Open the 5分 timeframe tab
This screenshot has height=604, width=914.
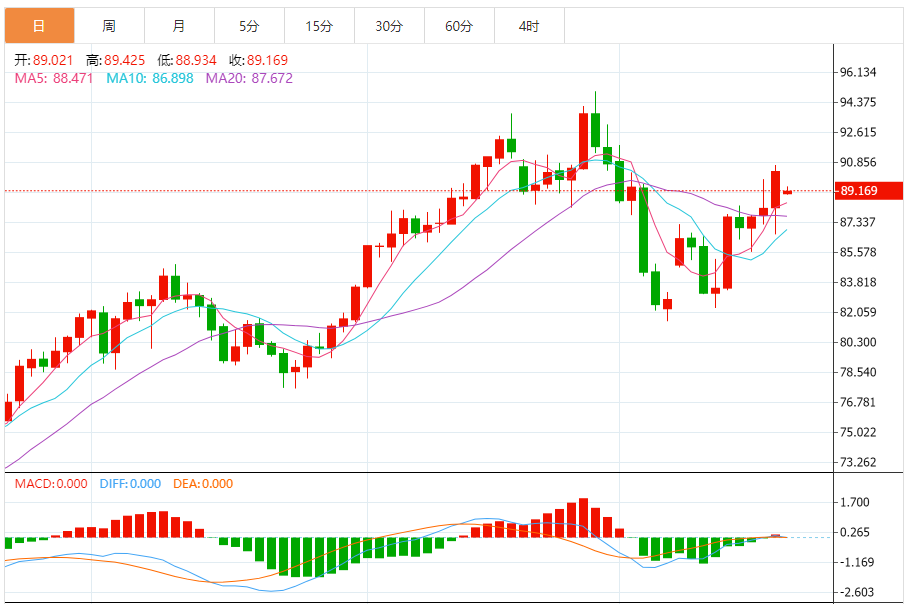coord(249,26)
